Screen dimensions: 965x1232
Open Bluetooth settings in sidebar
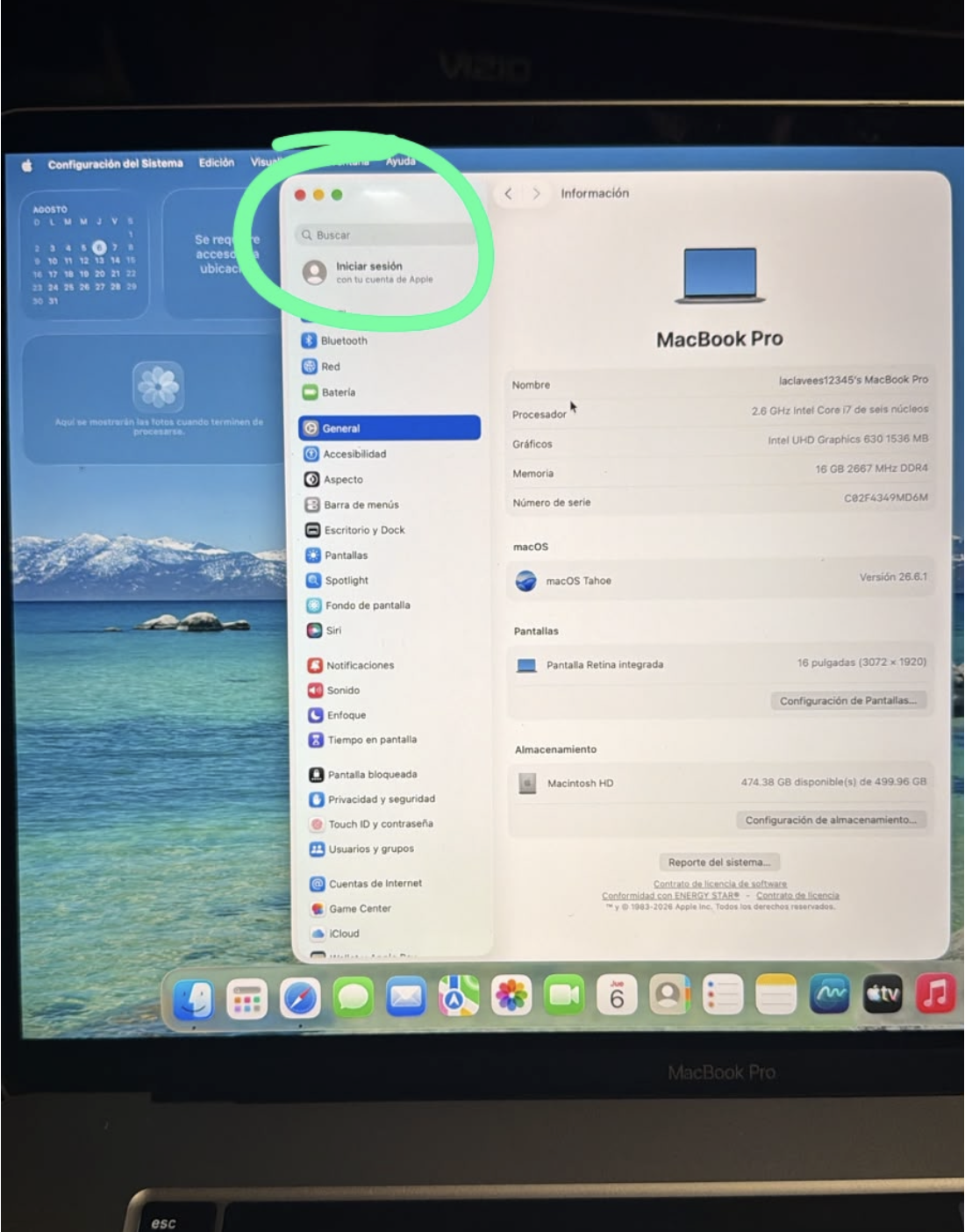[335, 340]
